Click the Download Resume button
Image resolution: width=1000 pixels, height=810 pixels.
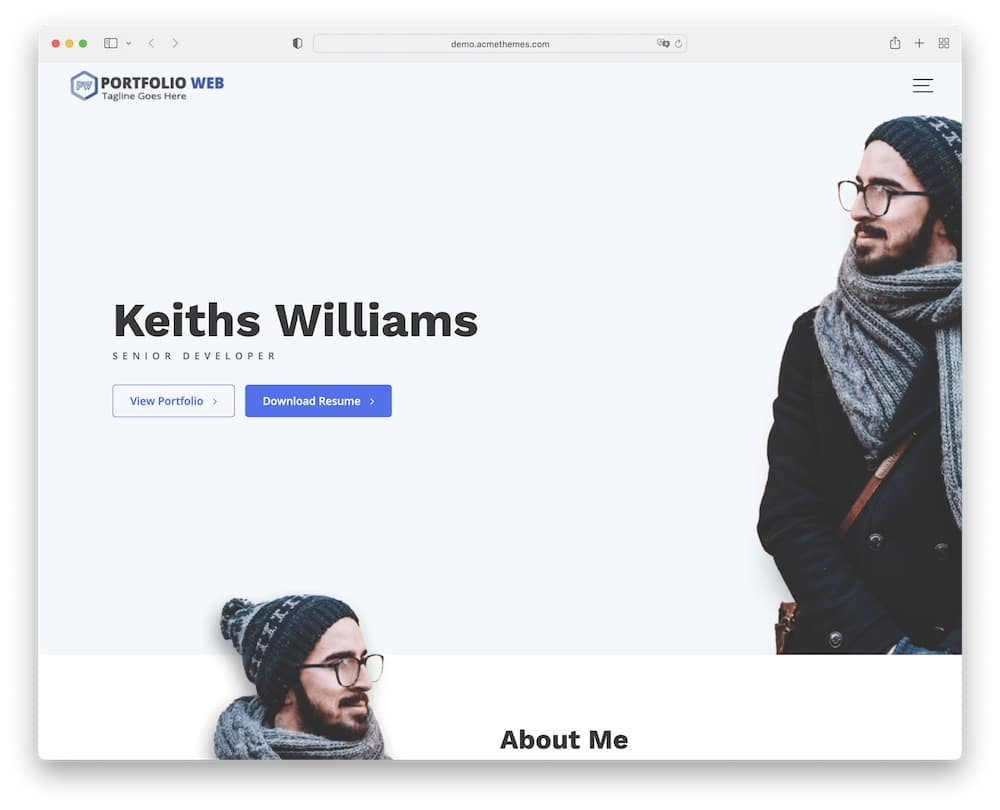[318, 401]
